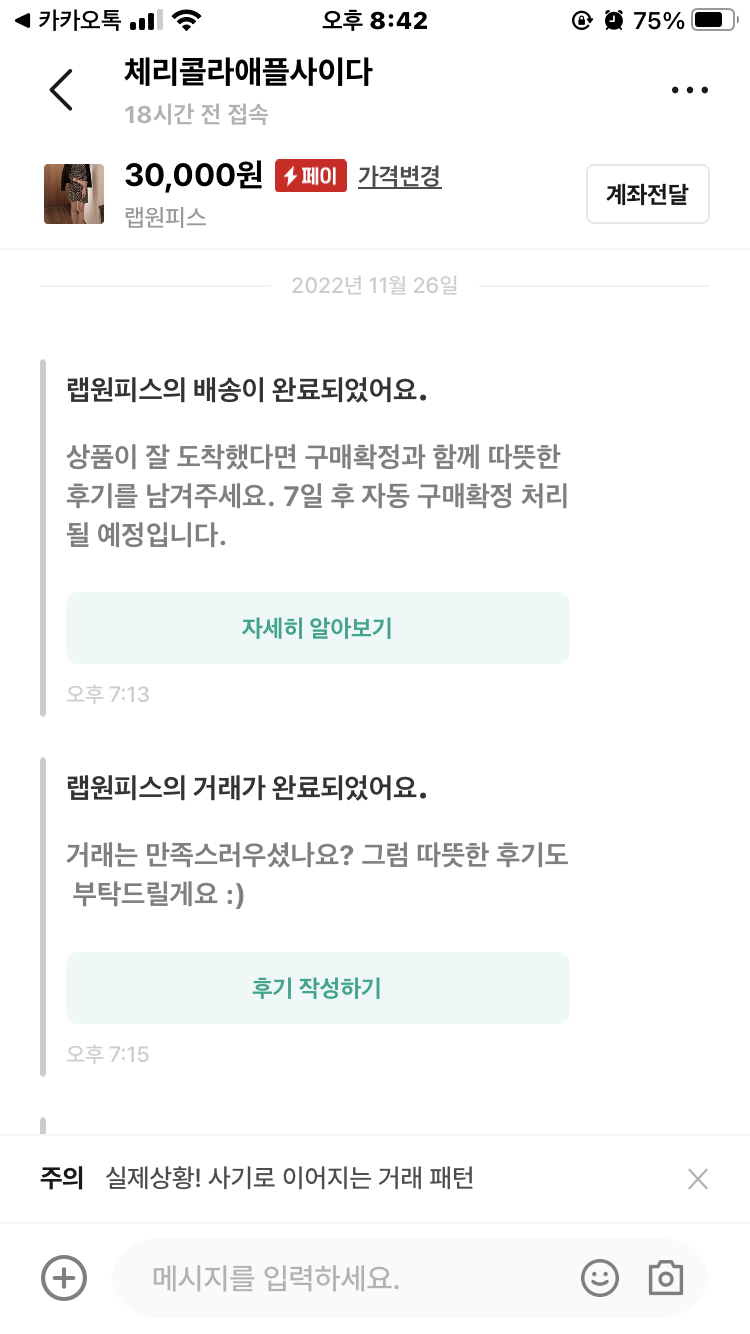Tap the 30,000원 price text
This screenshot has width=750, height=1334.
click(x=193, y=176)
